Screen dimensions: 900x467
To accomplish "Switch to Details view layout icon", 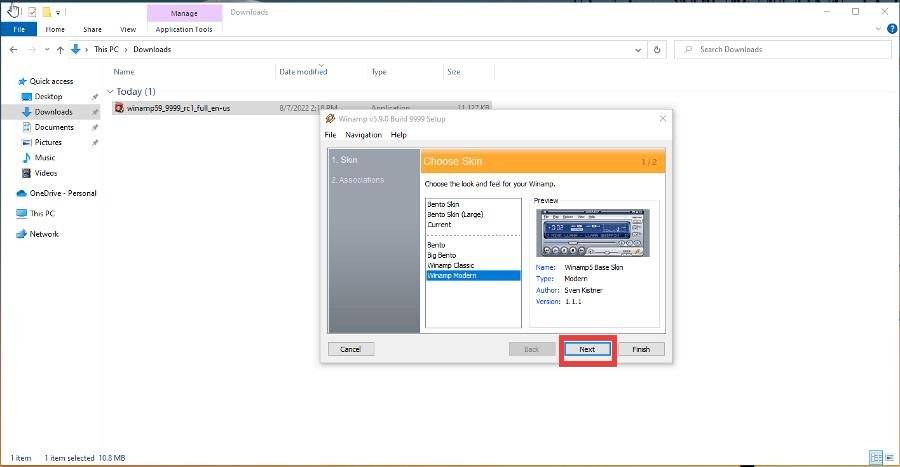I will [876, 457].
